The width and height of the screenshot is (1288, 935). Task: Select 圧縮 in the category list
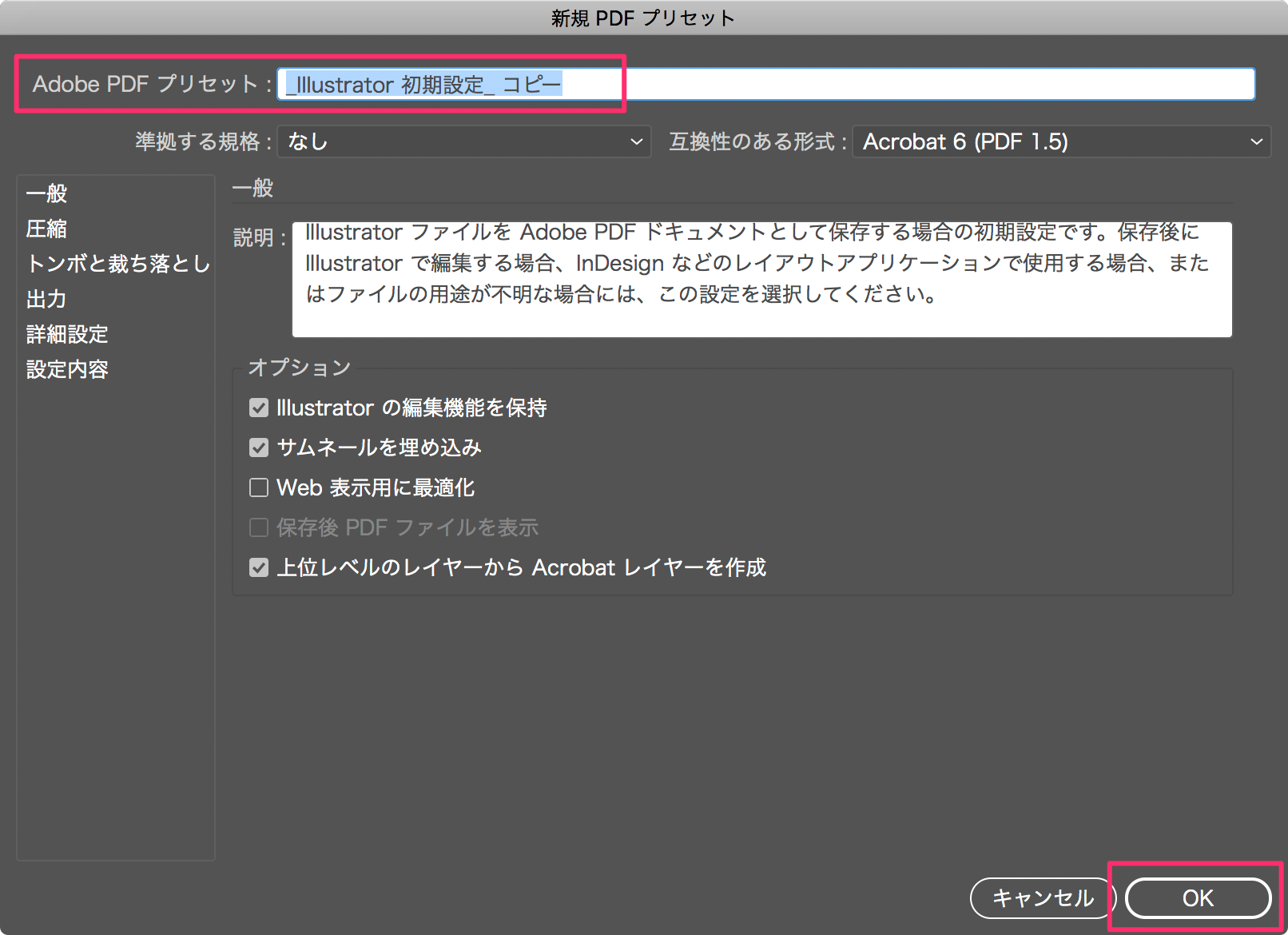(x=46, y=229)
